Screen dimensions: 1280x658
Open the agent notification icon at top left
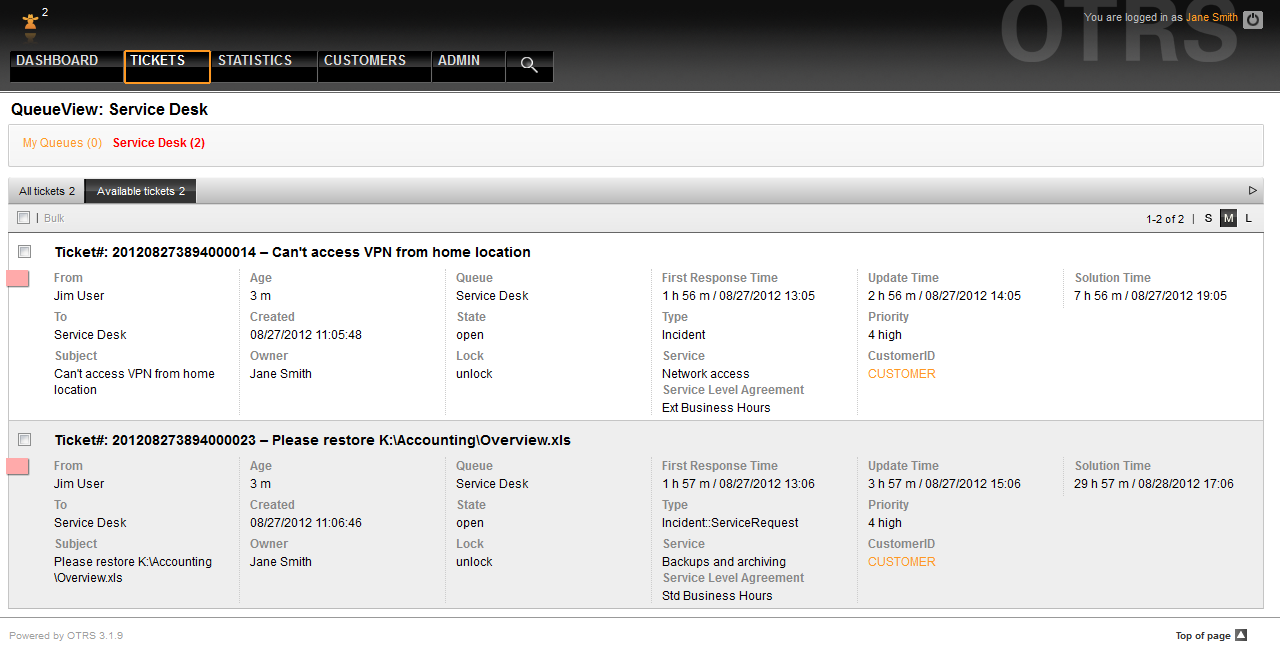[x=31, y=21]
